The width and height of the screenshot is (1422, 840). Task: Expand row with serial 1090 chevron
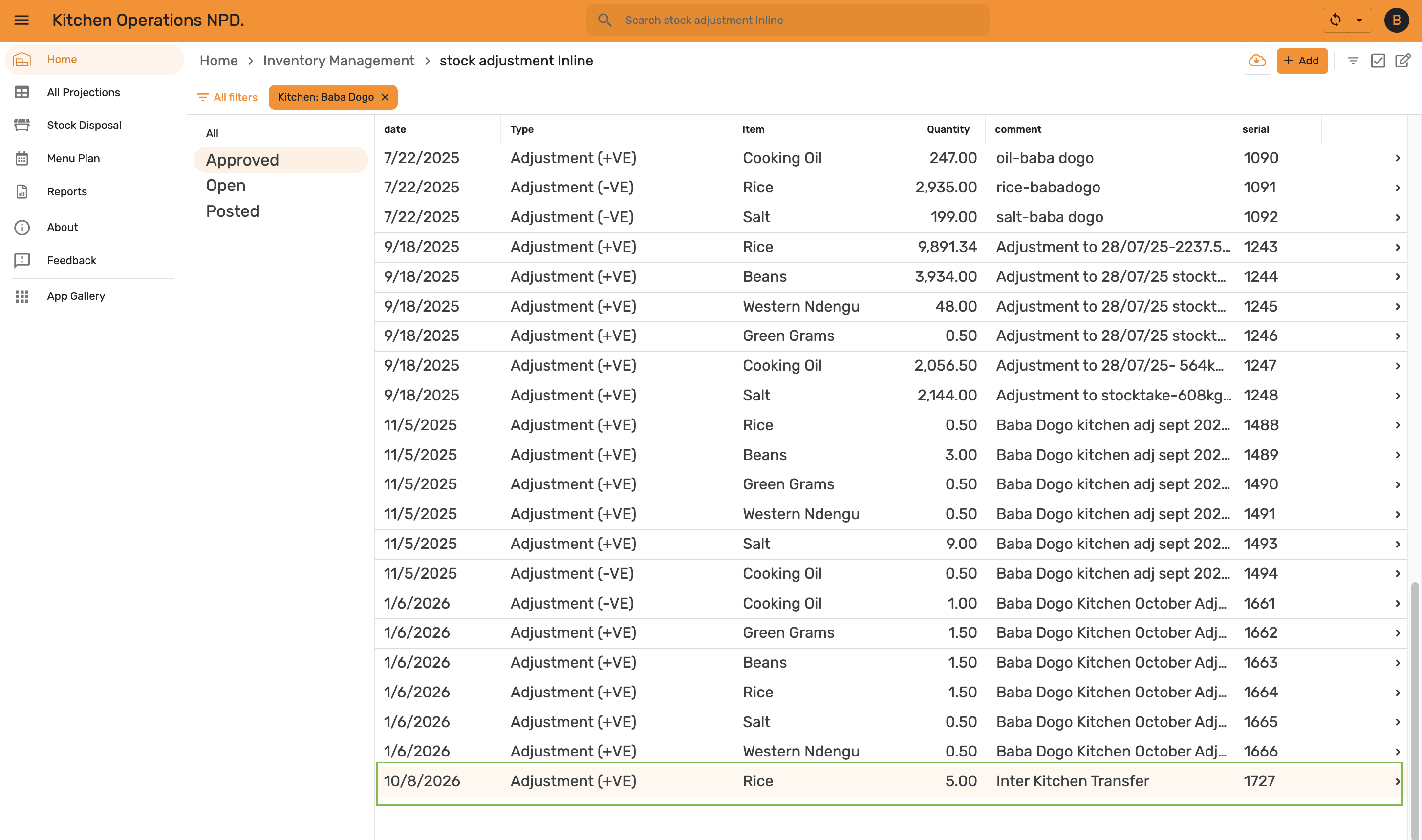1397,159
